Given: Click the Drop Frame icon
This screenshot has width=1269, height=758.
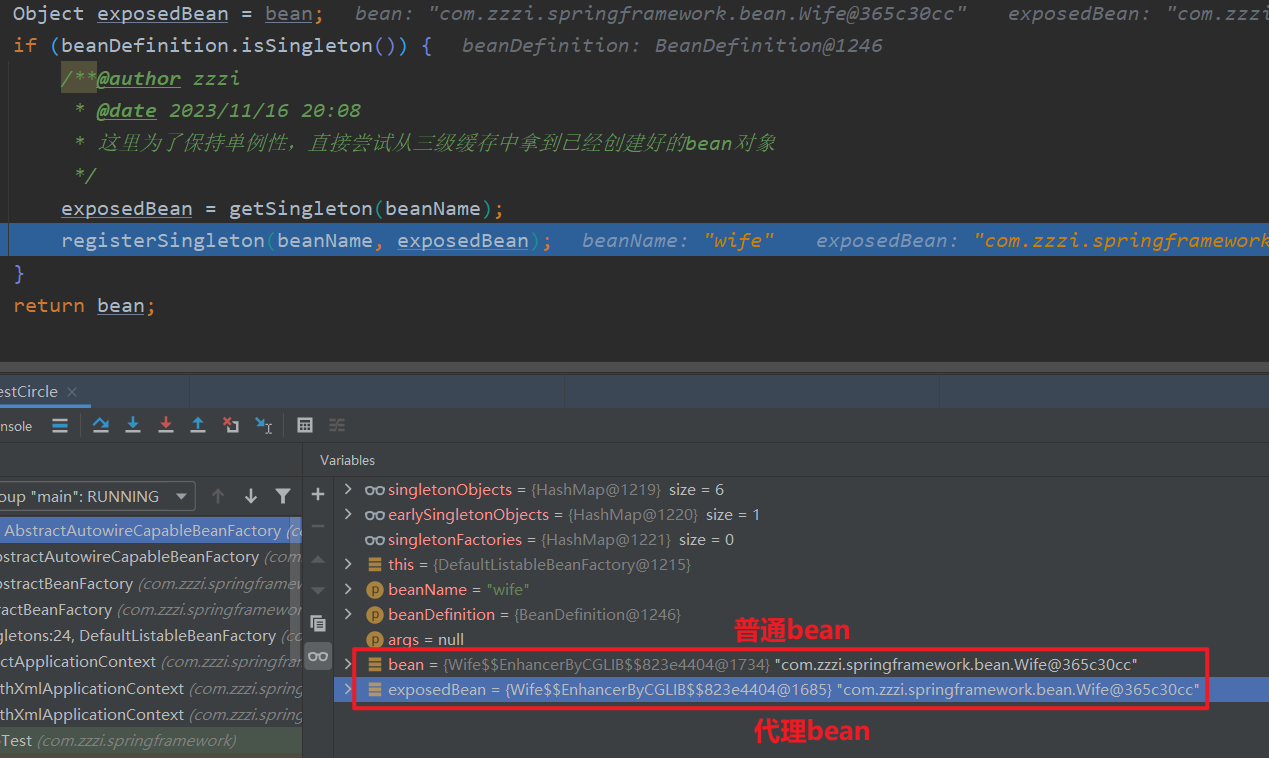Looking at the screenshot, I should (x=231, y=425).
